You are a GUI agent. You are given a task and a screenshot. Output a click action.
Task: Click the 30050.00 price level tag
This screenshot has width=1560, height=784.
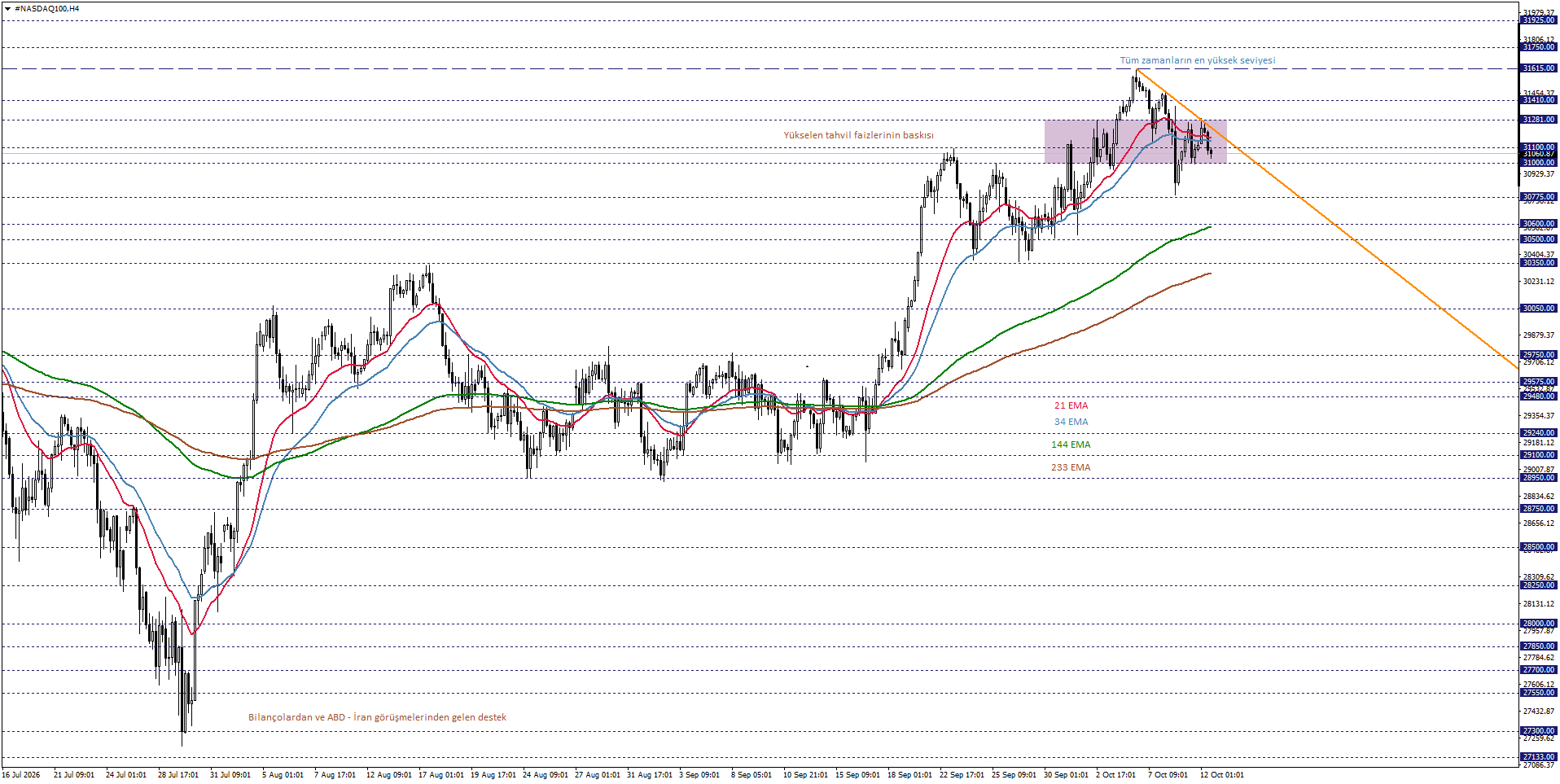1538,309
